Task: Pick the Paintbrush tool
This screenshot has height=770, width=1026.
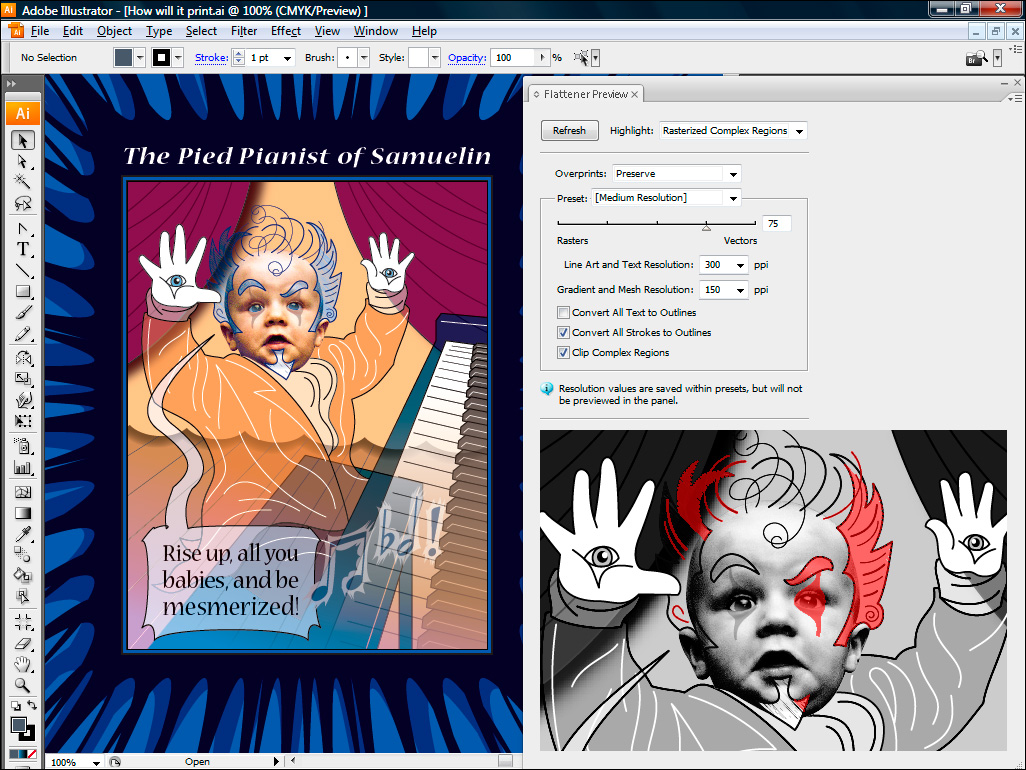Action: pos(22,313)
